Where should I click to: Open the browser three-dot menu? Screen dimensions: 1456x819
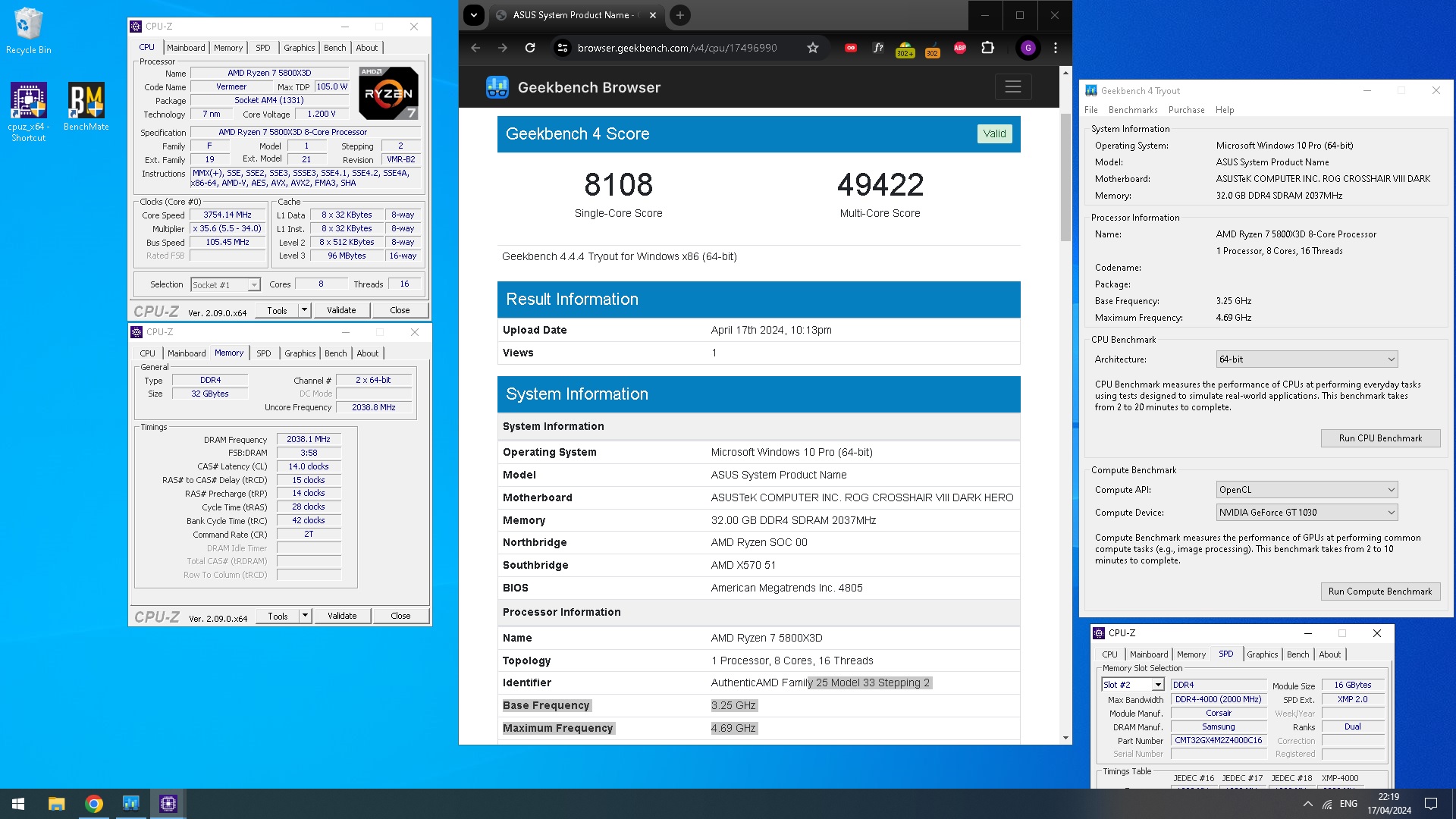coord(1056,48)
